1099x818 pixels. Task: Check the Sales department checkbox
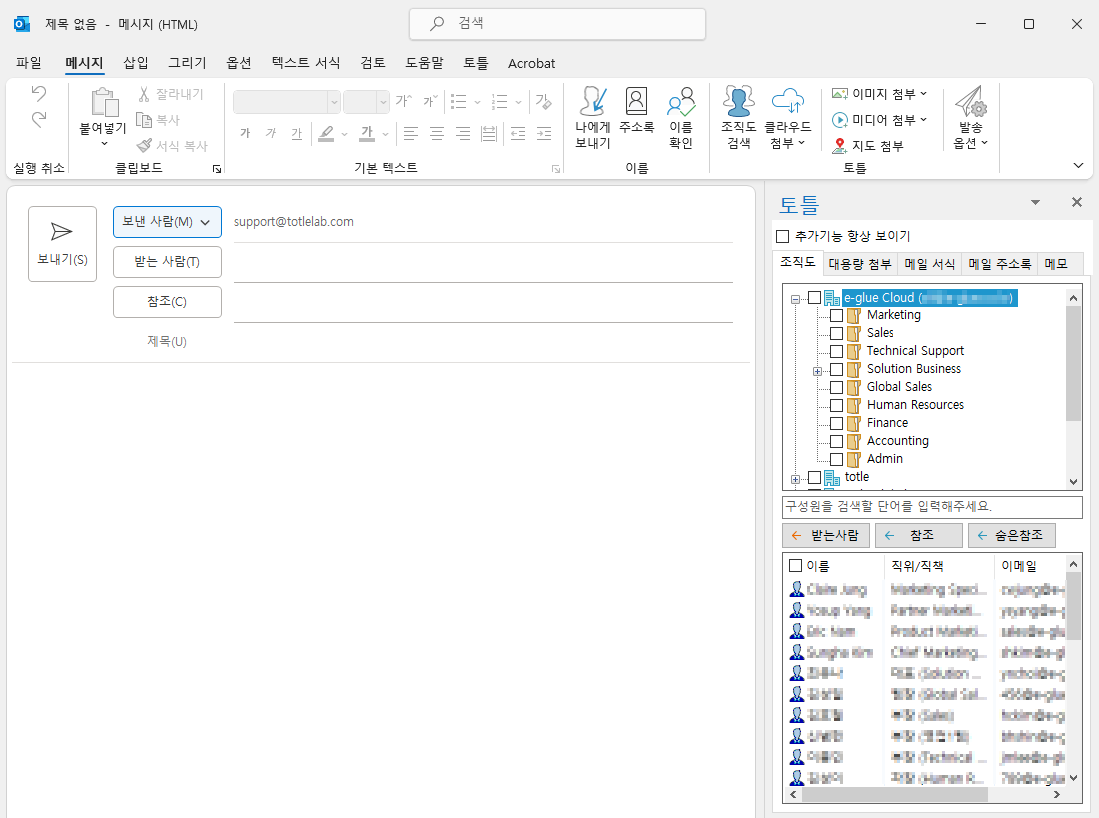(x=836, y=333)
